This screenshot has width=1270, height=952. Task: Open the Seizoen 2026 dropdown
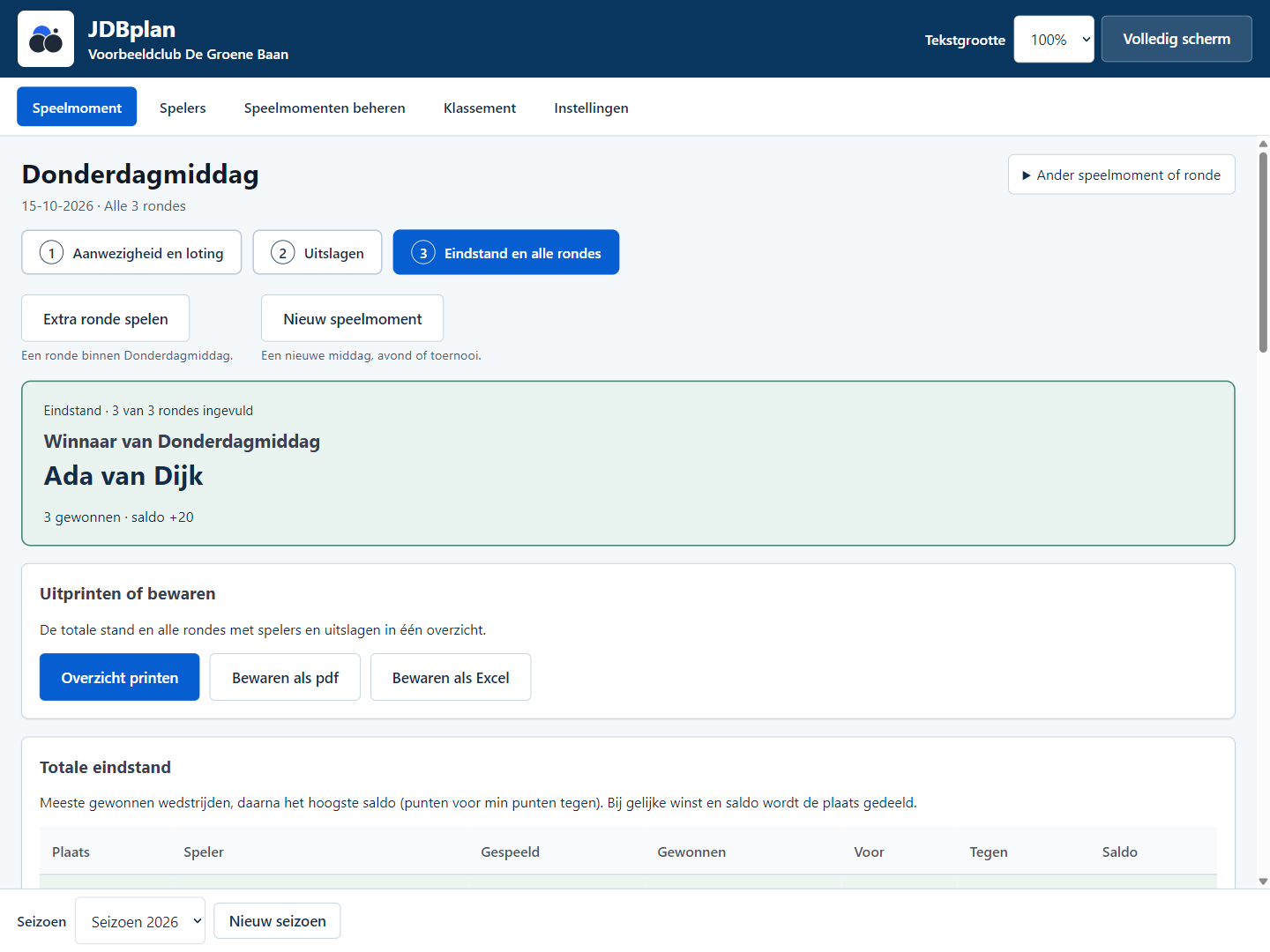click(x=140, y=921)
